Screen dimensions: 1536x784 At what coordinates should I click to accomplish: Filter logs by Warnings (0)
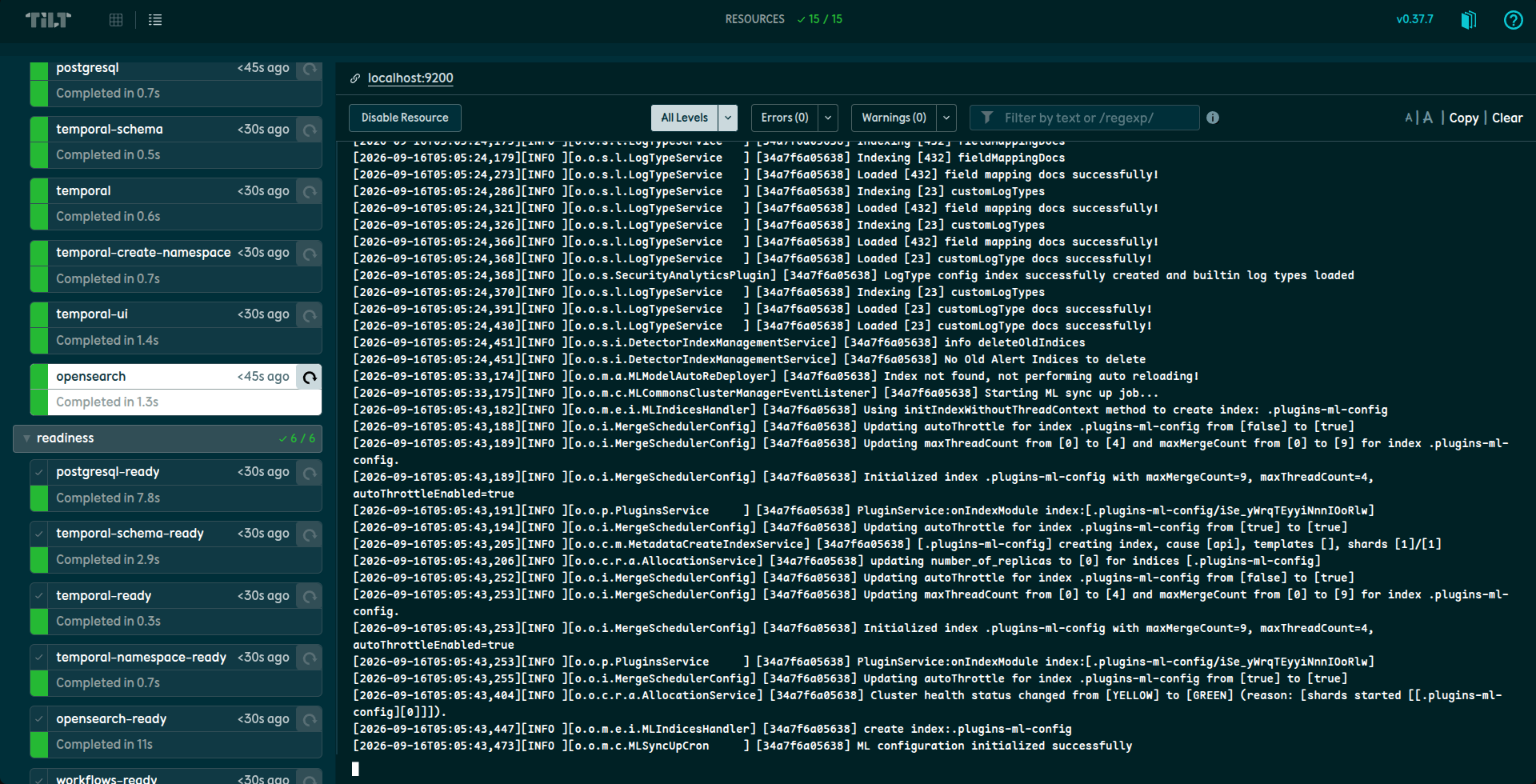point(894,118)
